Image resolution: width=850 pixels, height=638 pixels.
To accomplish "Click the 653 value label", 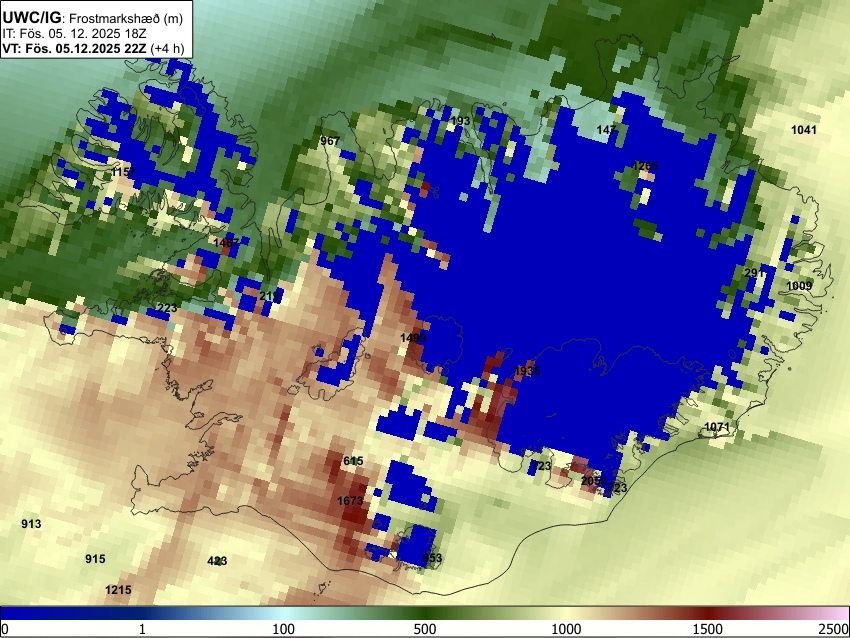I will pos(432,558).
